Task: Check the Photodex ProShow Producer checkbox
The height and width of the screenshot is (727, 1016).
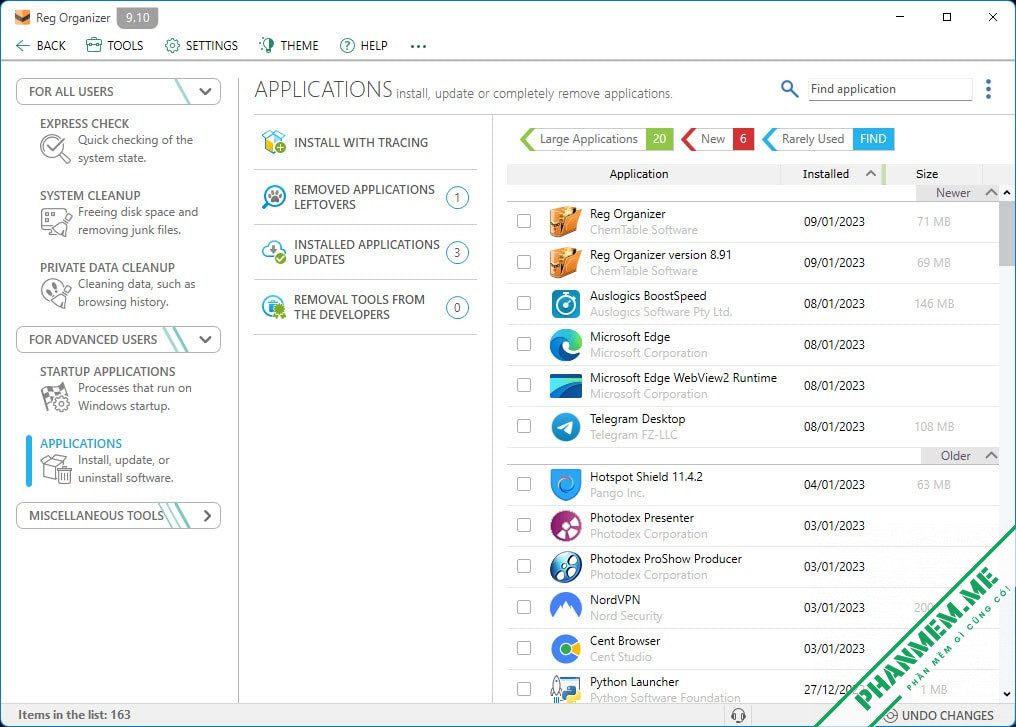Action: click(x=524, y=566)
